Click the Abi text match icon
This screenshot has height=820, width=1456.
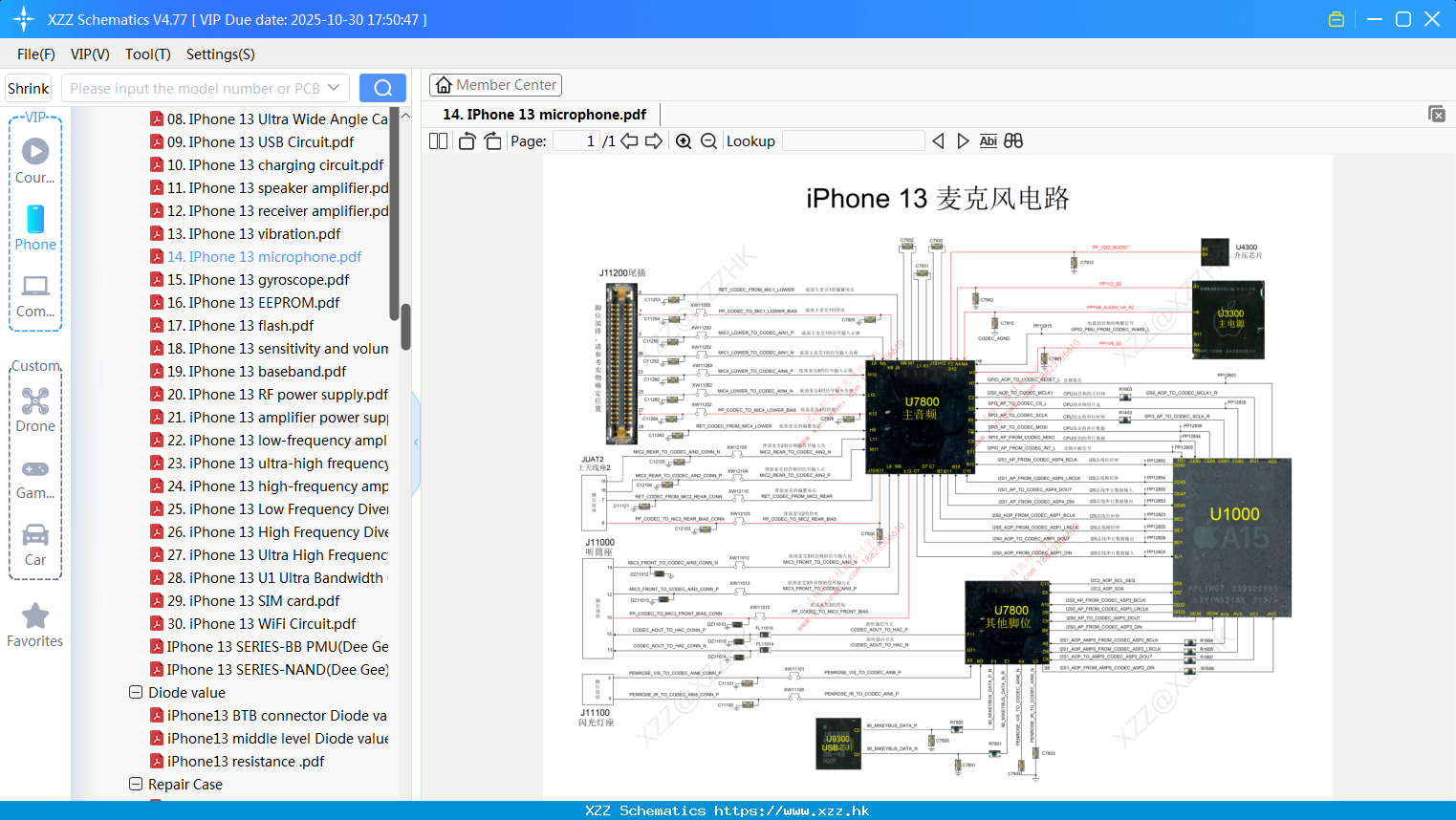[x=988, y=140]
